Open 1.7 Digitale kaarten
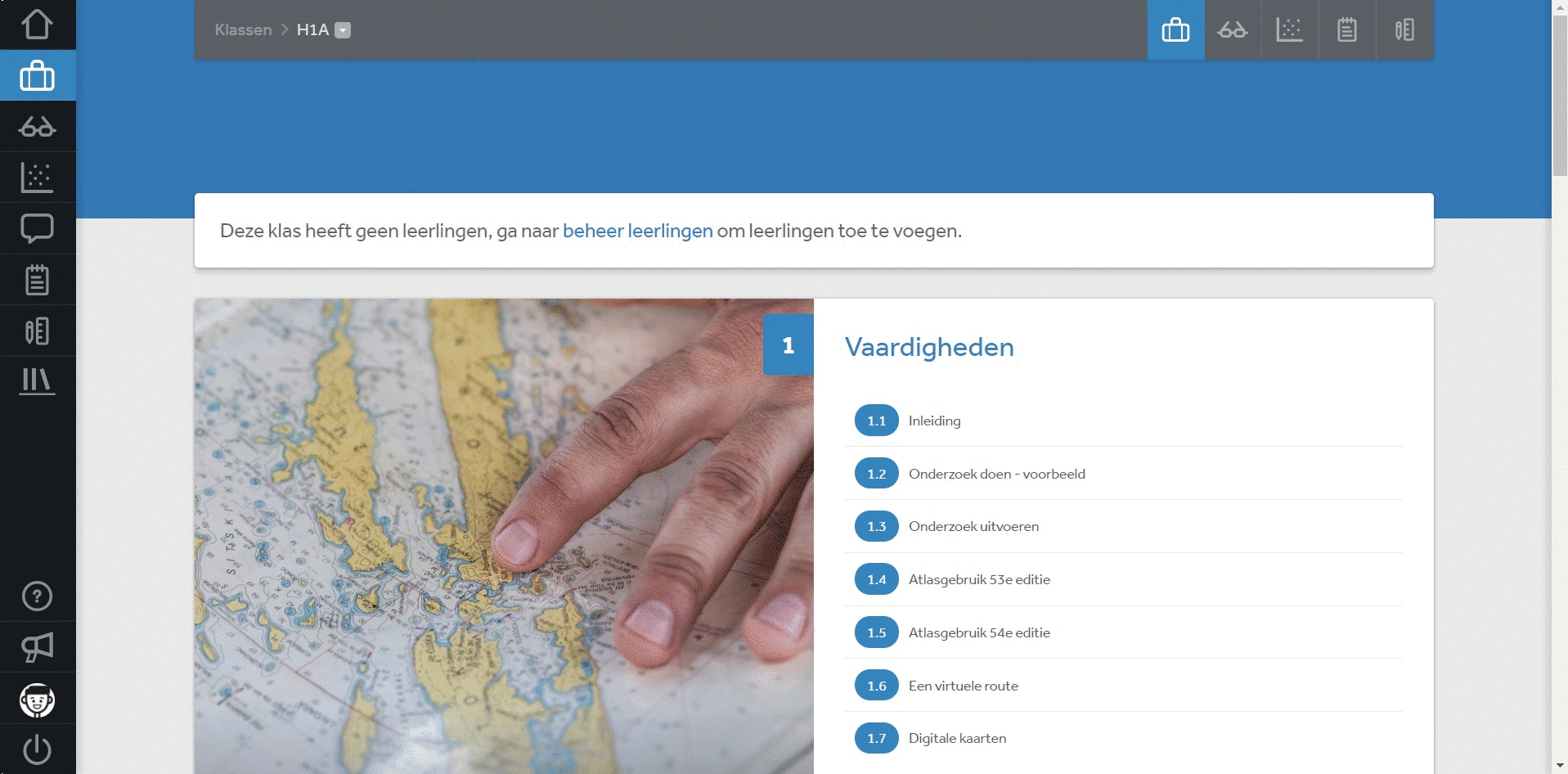Image resolution: width=1568 pixels, height=774 pixels. [1124, 738]
